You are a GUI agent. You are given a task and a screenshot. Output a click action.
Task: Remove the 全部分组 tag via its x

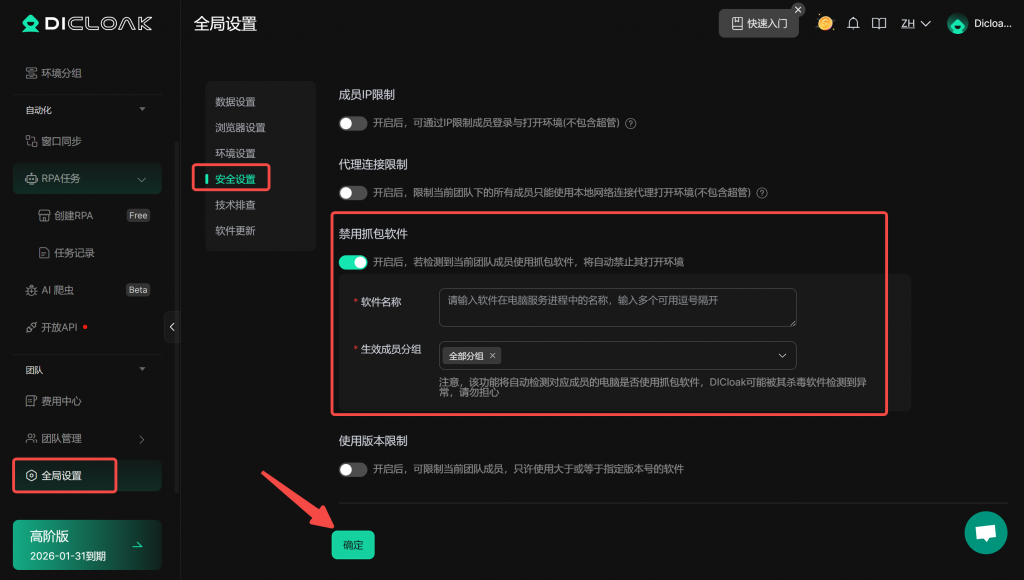coord(492,356)
